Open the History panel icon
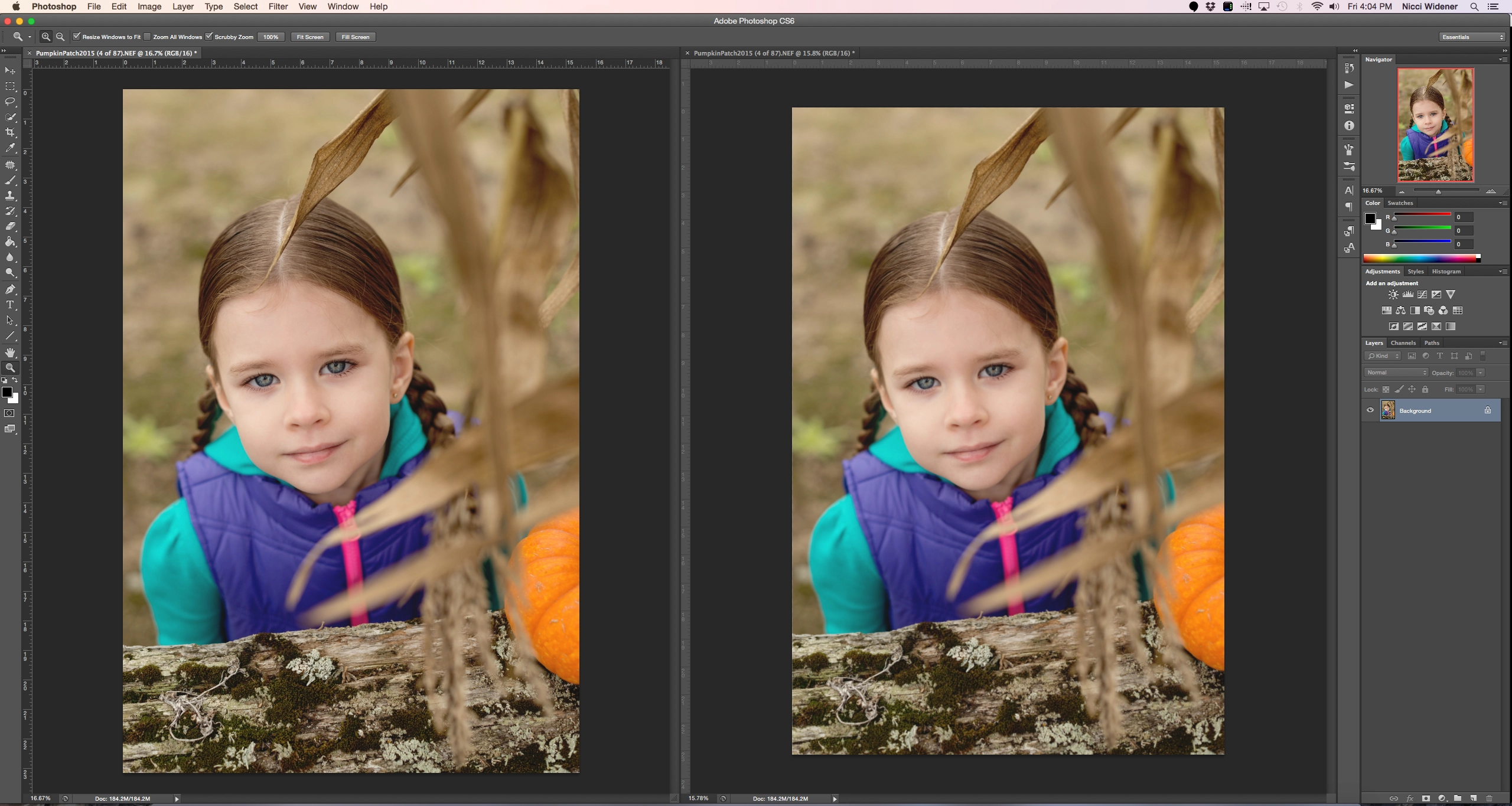 click(1349, 68)
